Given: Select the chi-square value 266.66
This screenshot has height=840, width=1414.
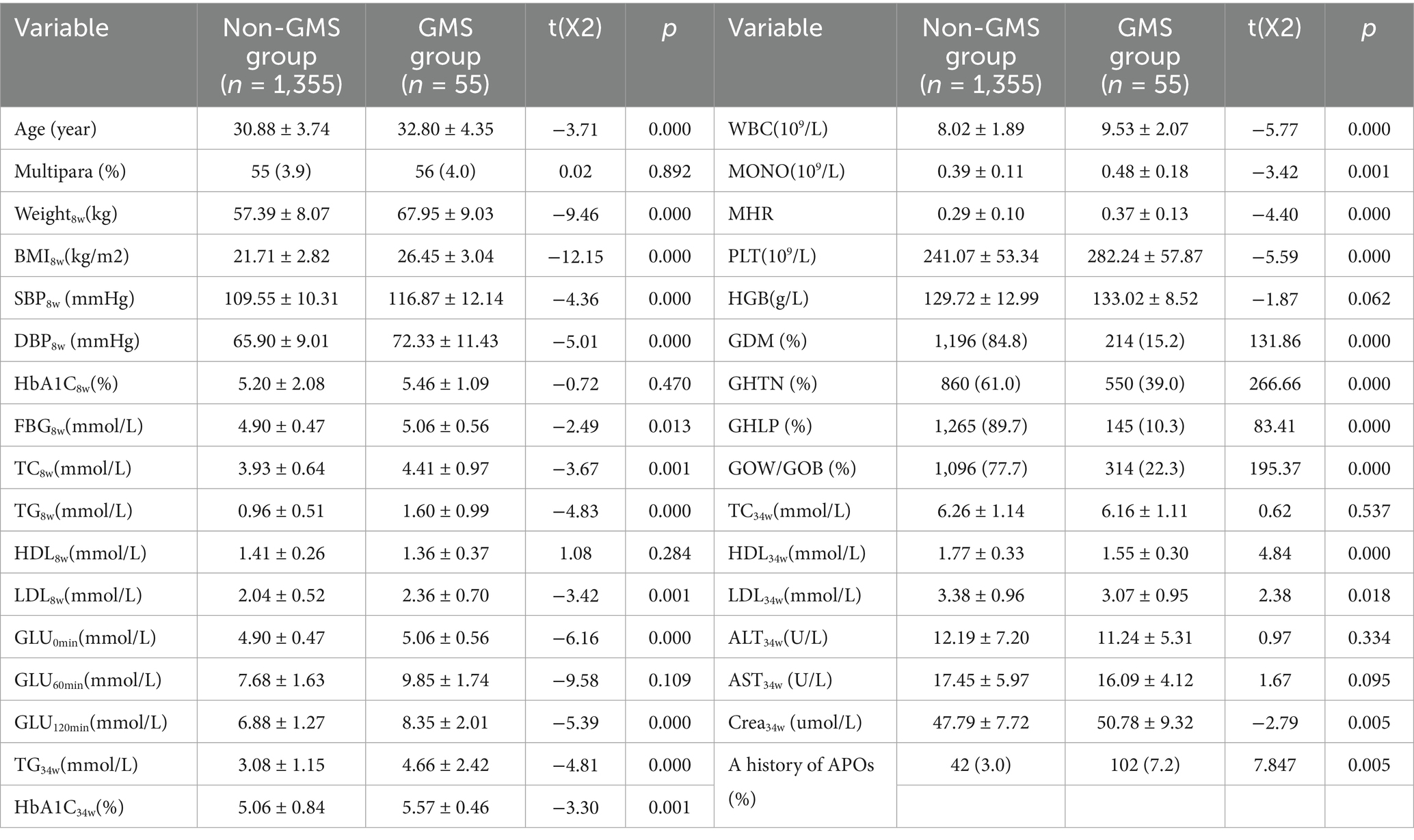Looking at the screenshot, I should [1275, 383].
